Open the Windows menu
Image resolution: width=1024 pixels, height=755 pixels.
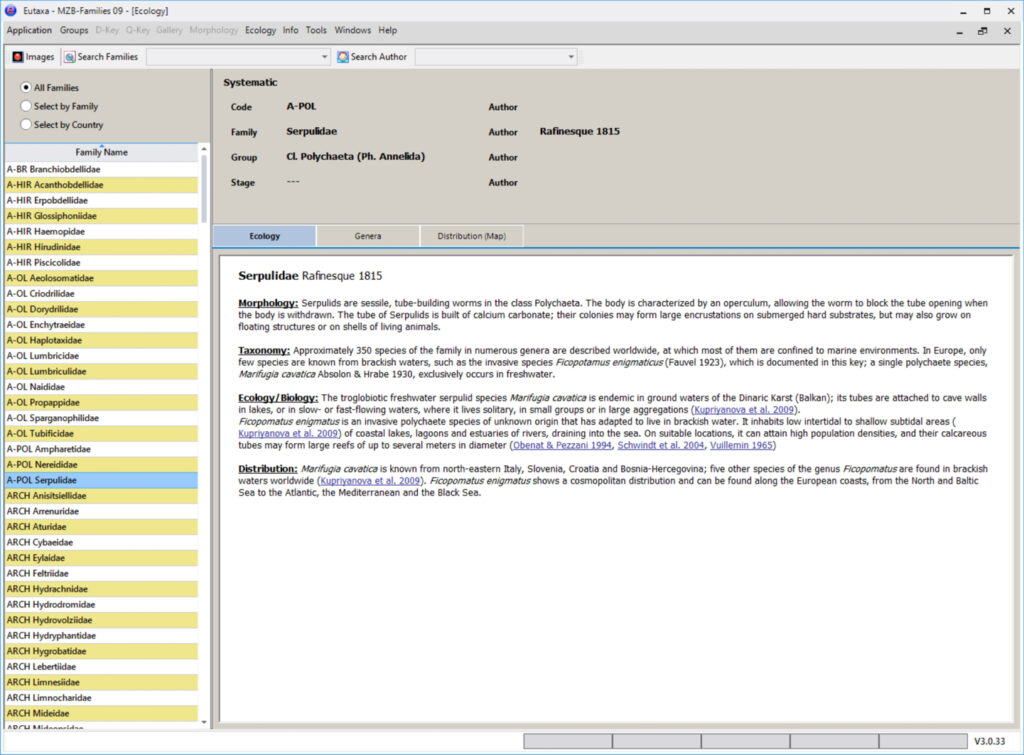[353, 30]
